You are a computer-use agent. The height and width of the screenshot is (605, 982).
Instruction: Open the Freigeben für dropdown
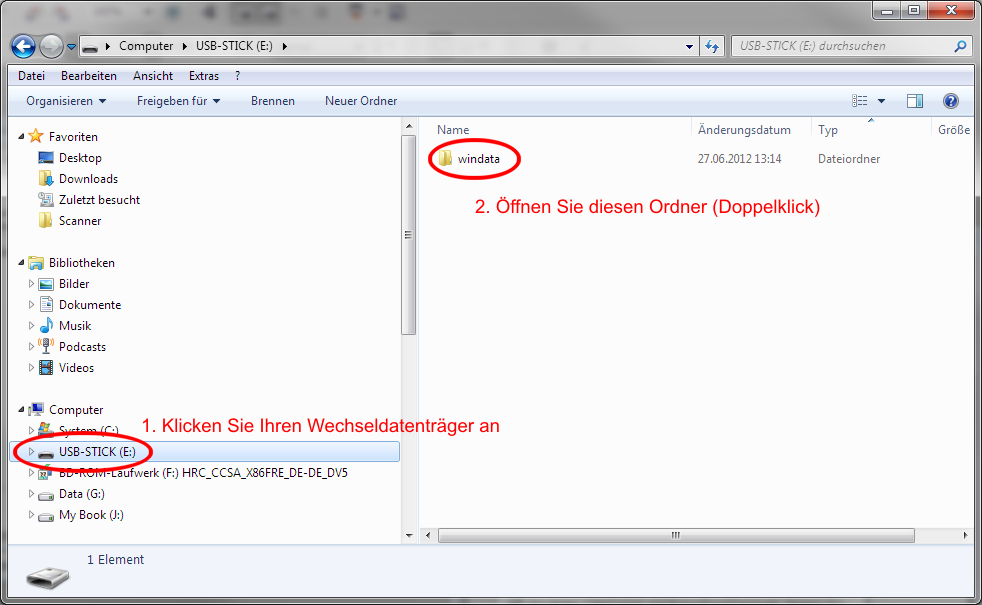click(x=178, y=101)
